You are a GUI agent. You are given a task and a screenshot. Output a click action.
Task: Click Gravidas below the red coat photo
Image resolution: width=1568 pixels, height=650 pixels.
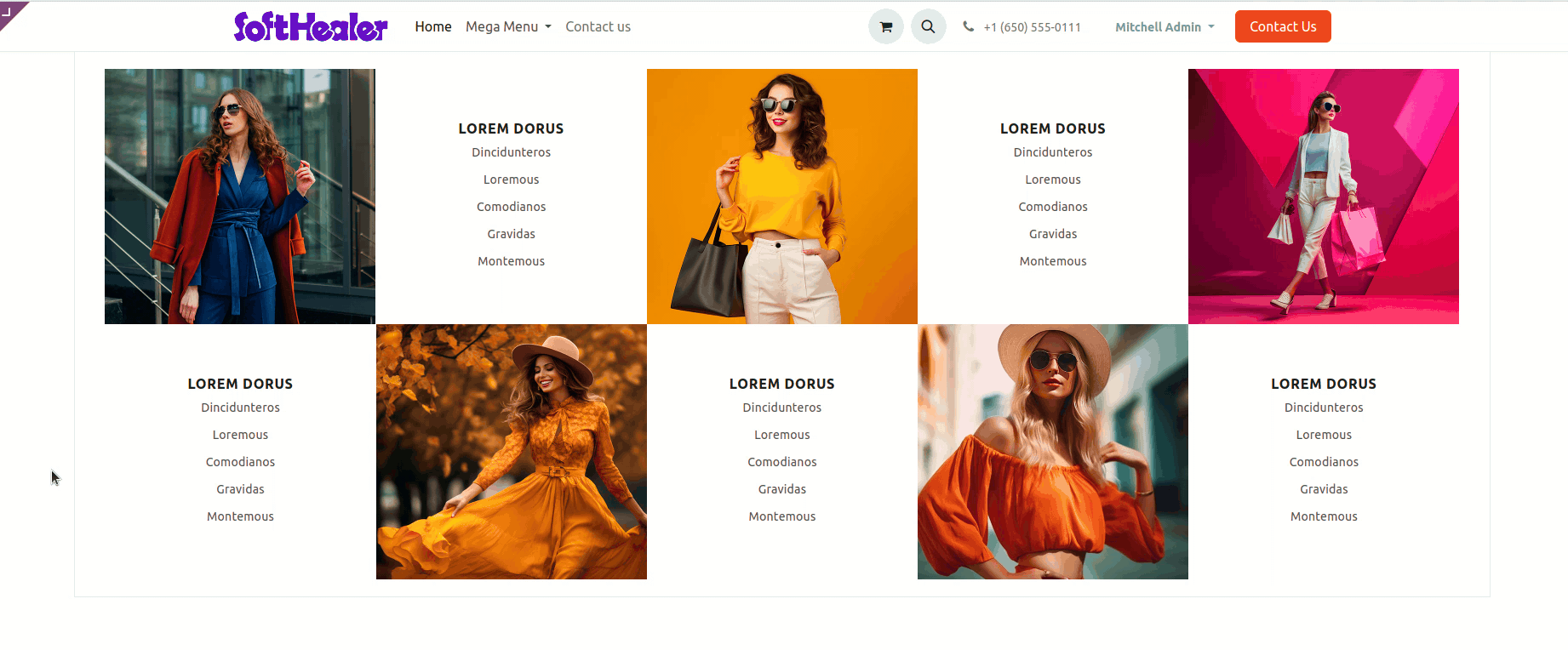pos(241,489)
